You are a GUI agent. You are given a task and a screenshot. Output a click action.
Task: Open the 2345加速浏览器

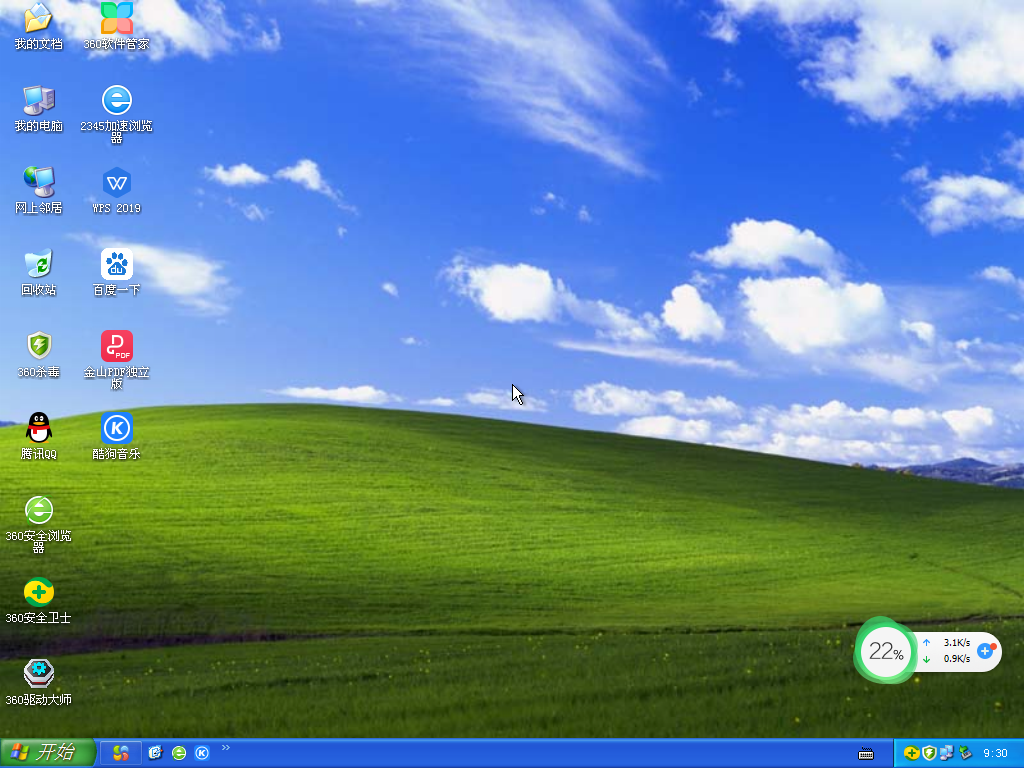pyautogui.click(x=117, y=103)
